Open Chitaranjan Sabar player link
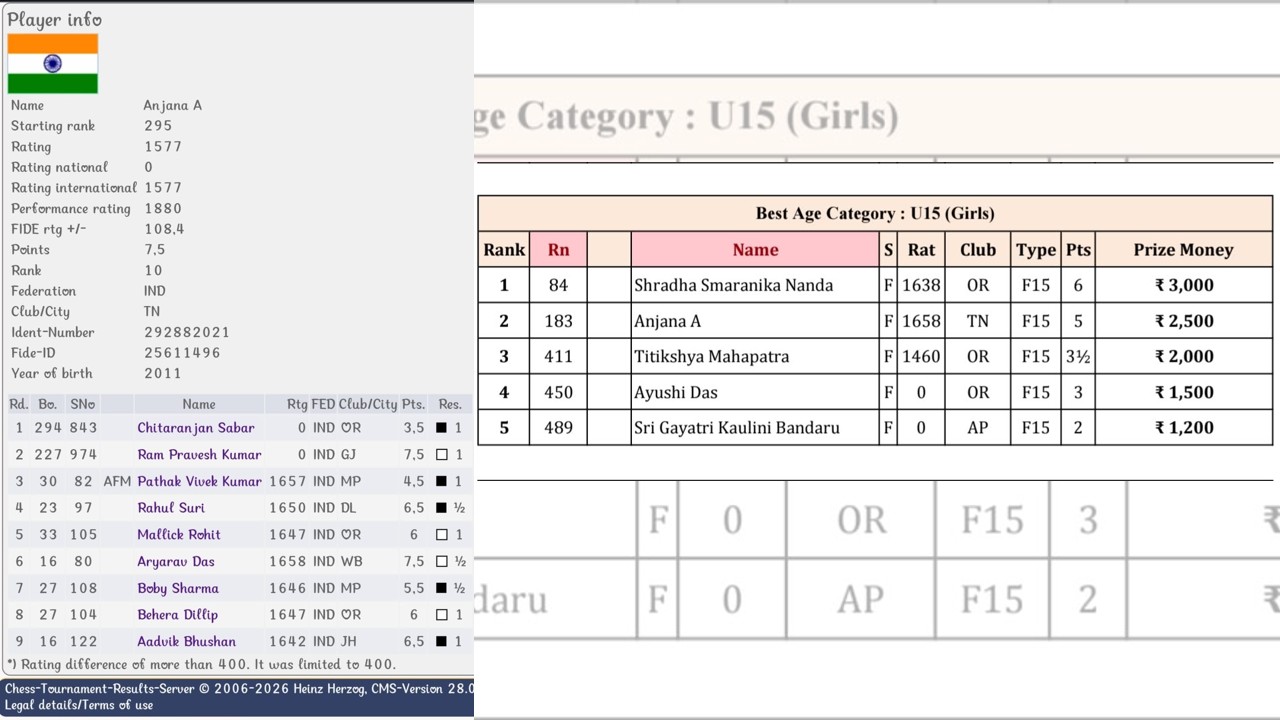Image resolution: width=1280 pixels, height=720 pixels. point(196,428)
